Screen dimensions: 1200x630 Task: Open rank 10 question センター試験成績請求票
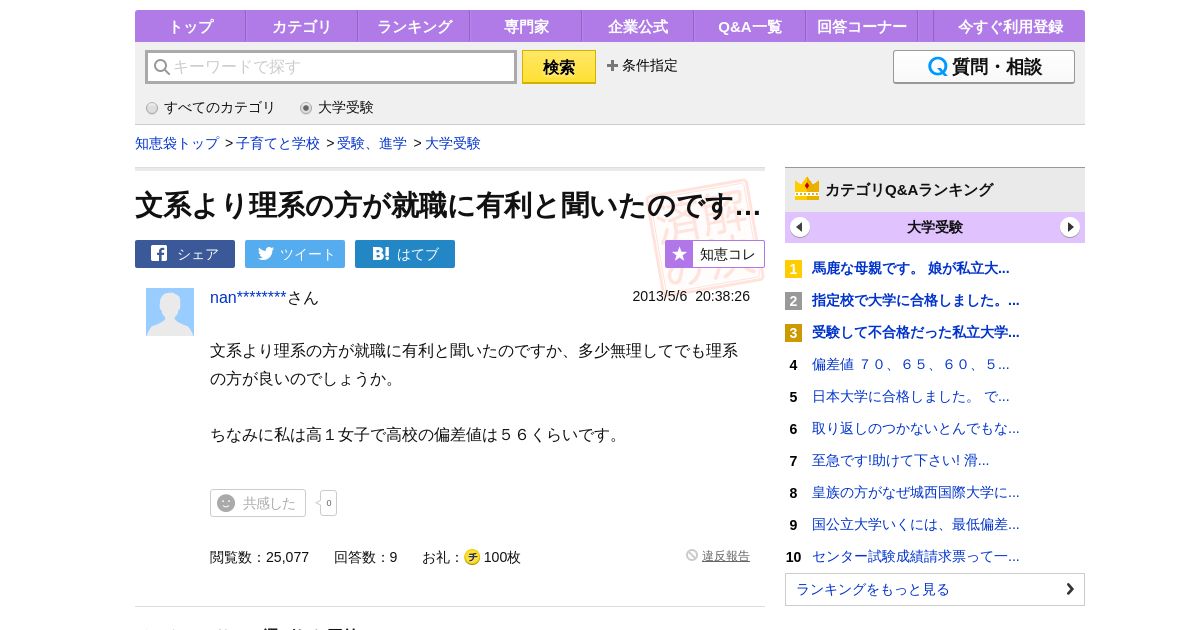[915, 556]
